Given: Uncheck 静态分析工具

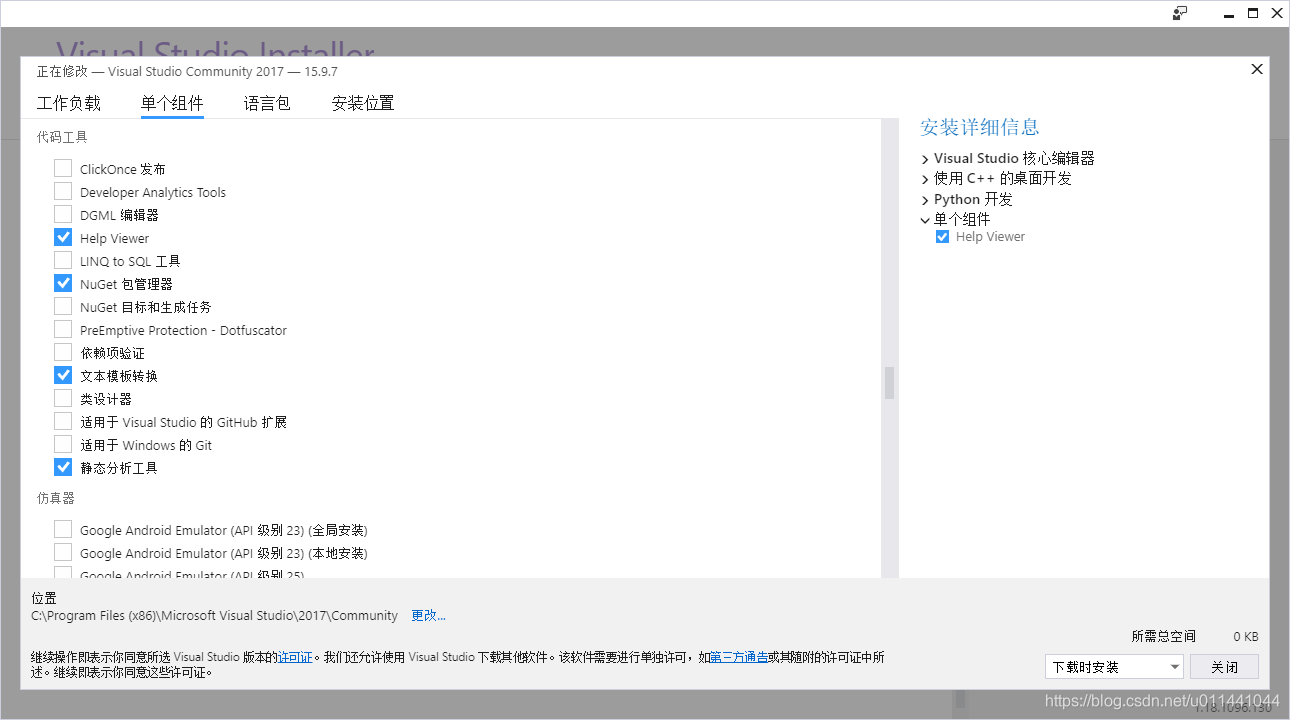Looking at the screenshot, I should pyautogui.click(x=63, y=467).
